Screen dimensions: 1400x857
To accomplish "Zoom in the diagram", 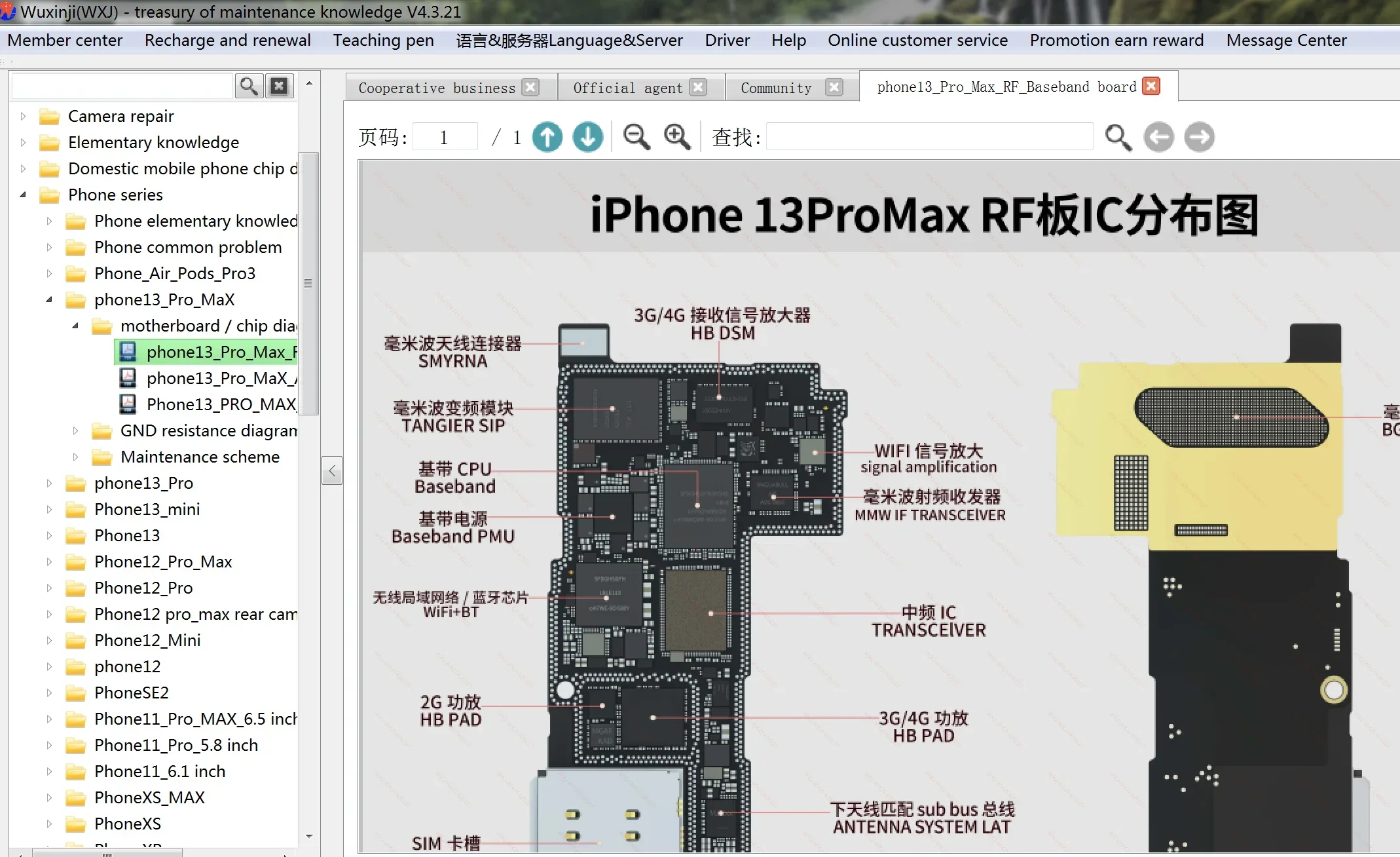I will (x=677, y=137).
